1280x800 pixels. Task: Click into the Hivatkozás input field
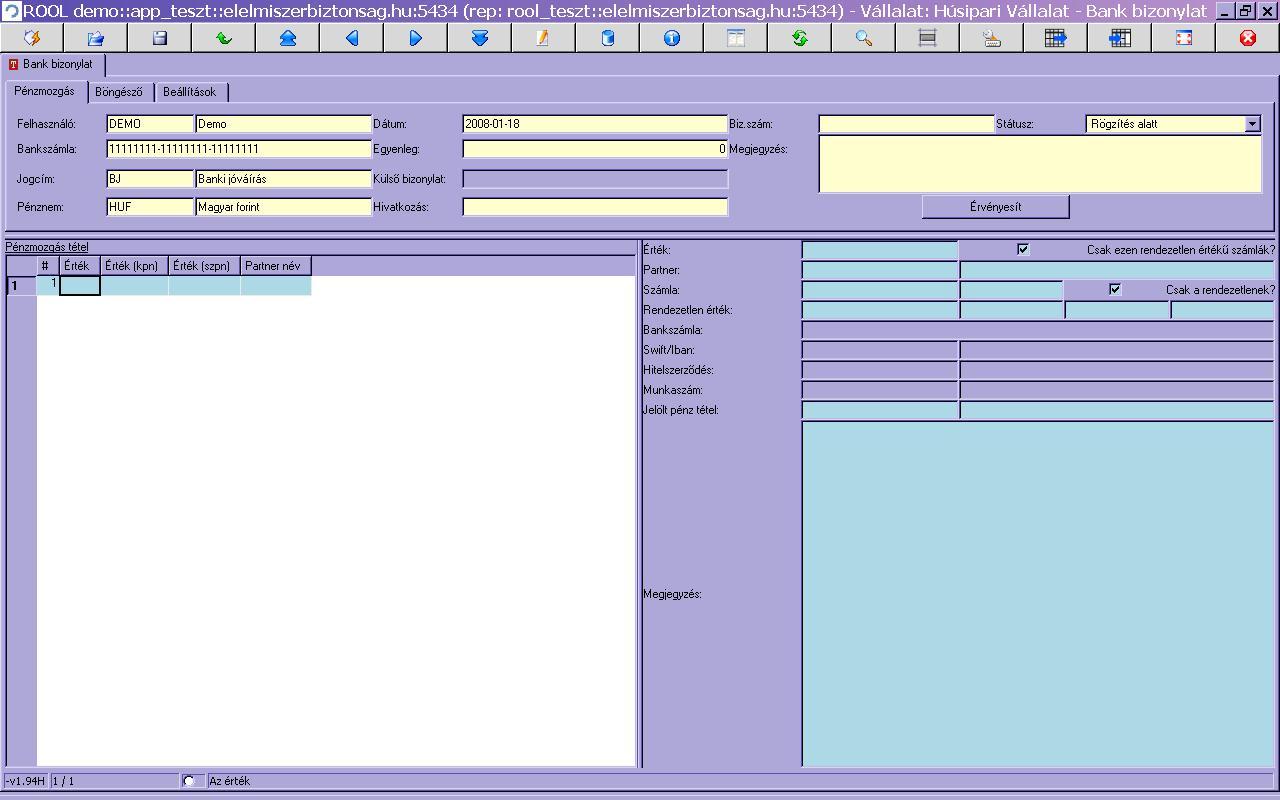point(595,207)
